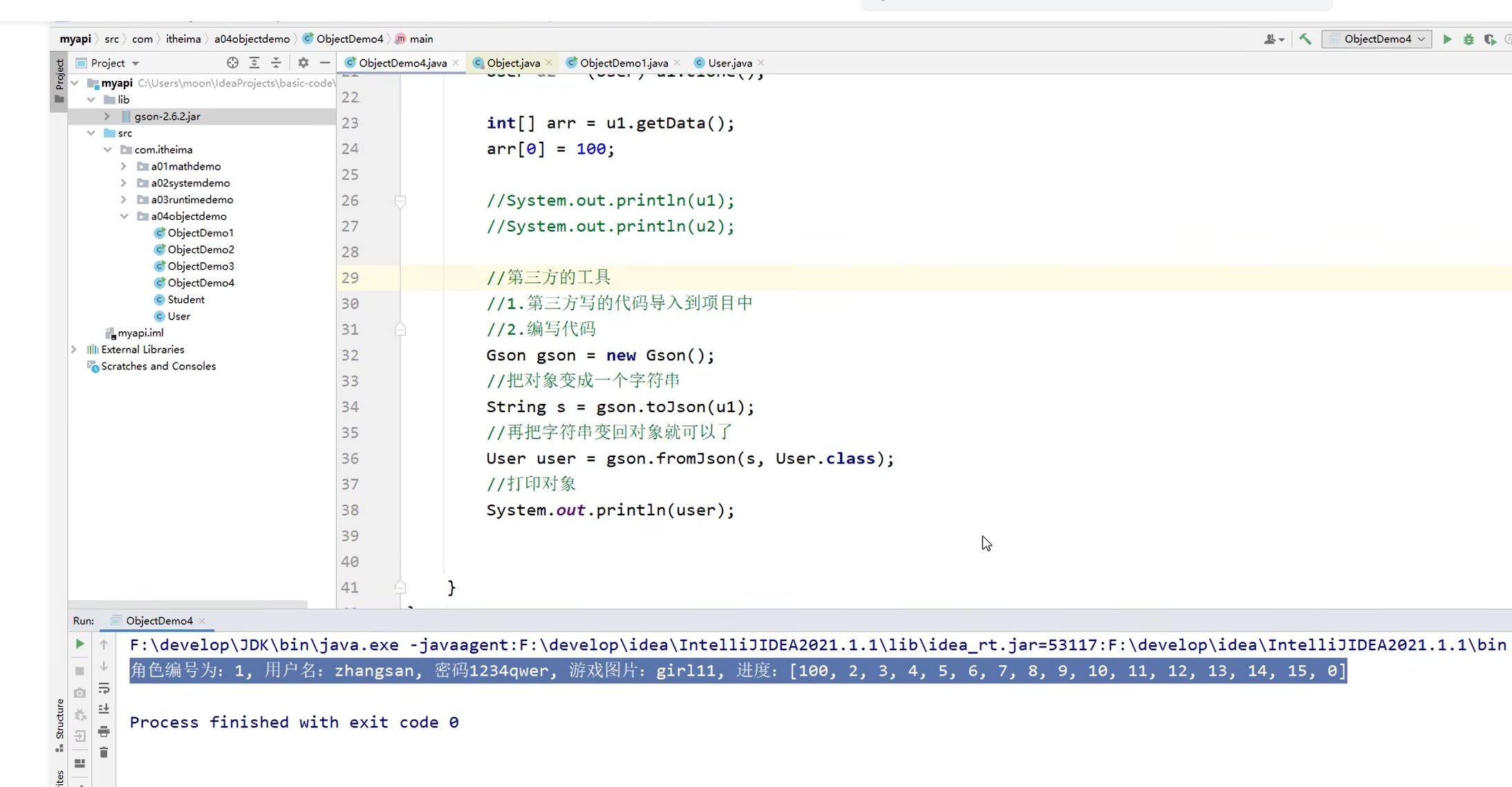This screenshot has height=787, width=1512.
Task: Run with coverage shield icon
Action: pyautogui.click(x=1490, y=39)
